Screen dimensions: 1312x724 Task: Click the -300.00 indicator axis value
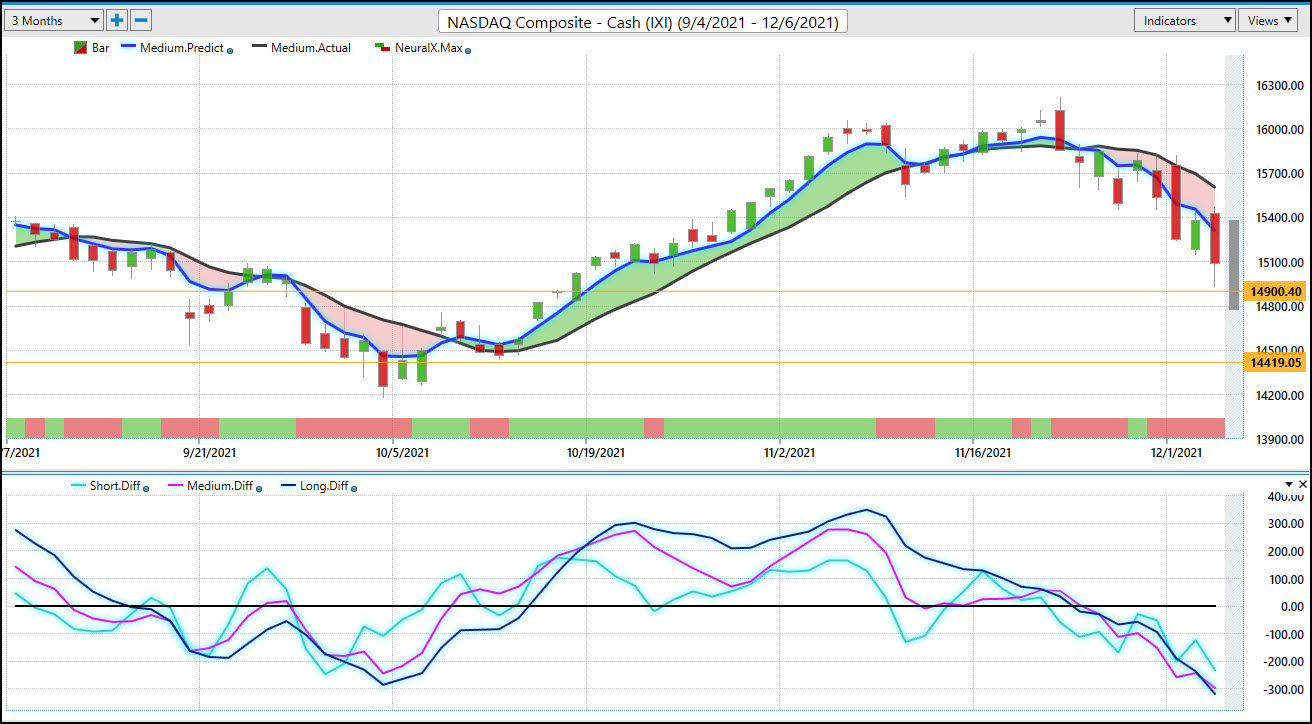point(1283,690)
